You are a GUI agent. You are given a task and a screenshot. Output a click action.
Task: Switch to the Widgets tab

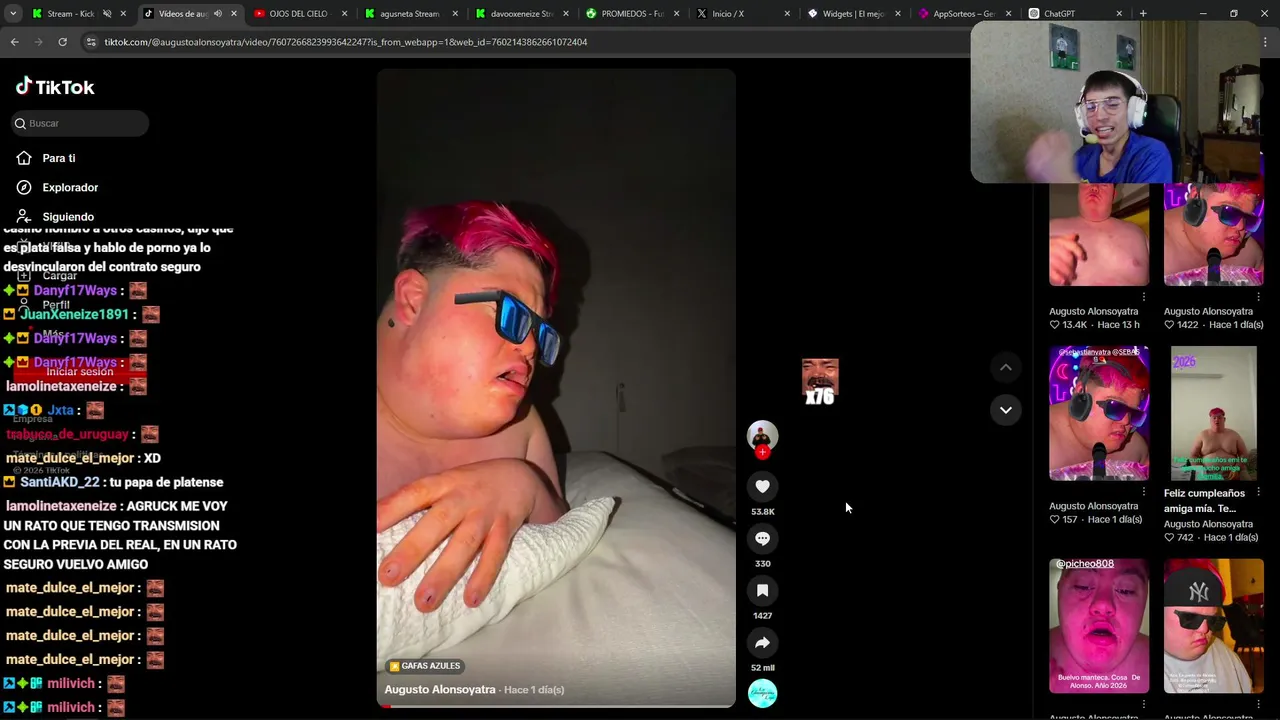coord(853,14)
